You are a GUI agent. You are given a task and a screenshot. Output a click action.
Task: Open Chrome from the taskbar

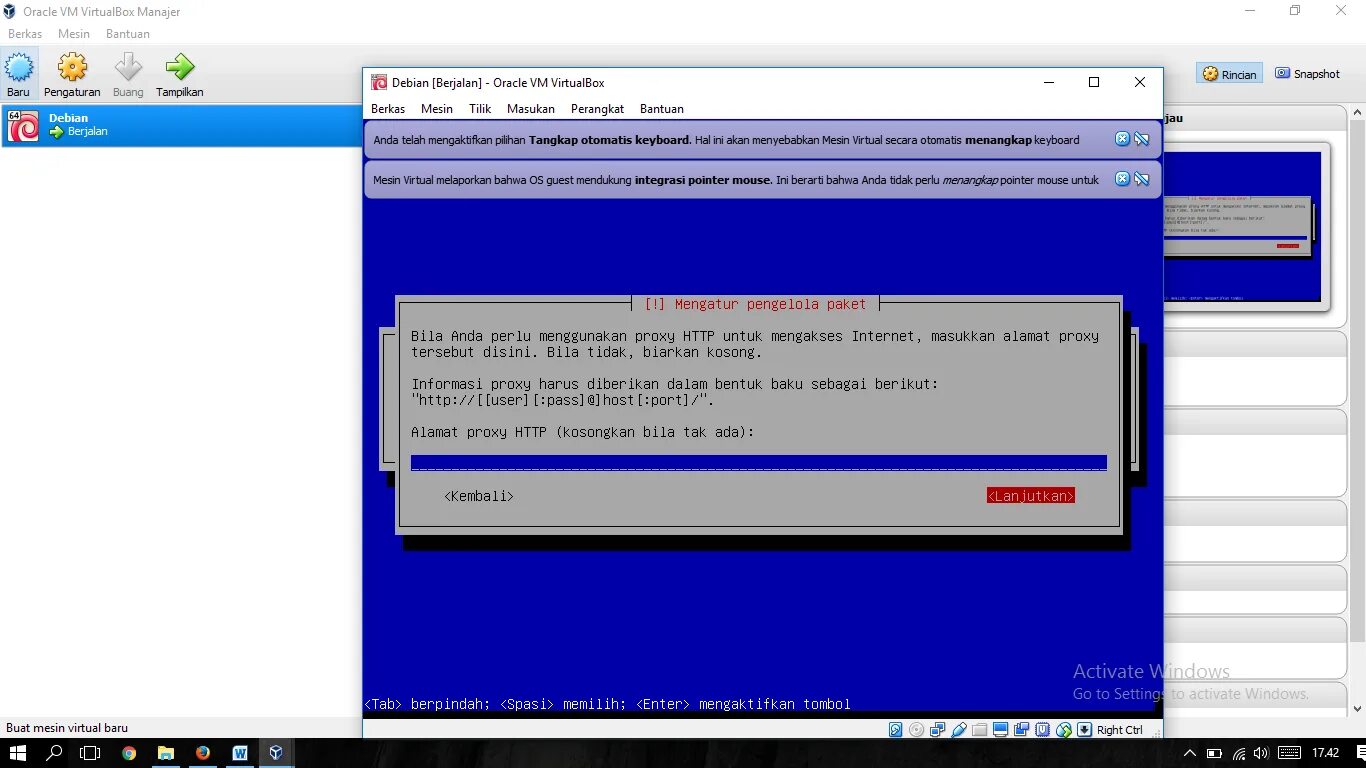click(x=129, y=753)
